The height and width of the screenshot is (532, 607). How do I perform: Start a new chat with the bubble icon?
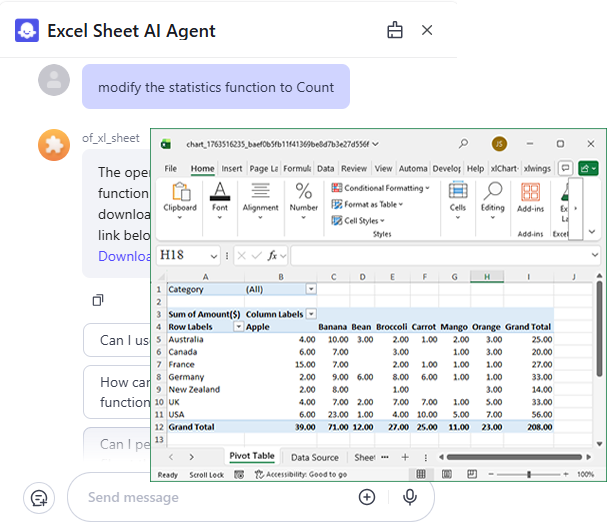(x=39, y=498)
